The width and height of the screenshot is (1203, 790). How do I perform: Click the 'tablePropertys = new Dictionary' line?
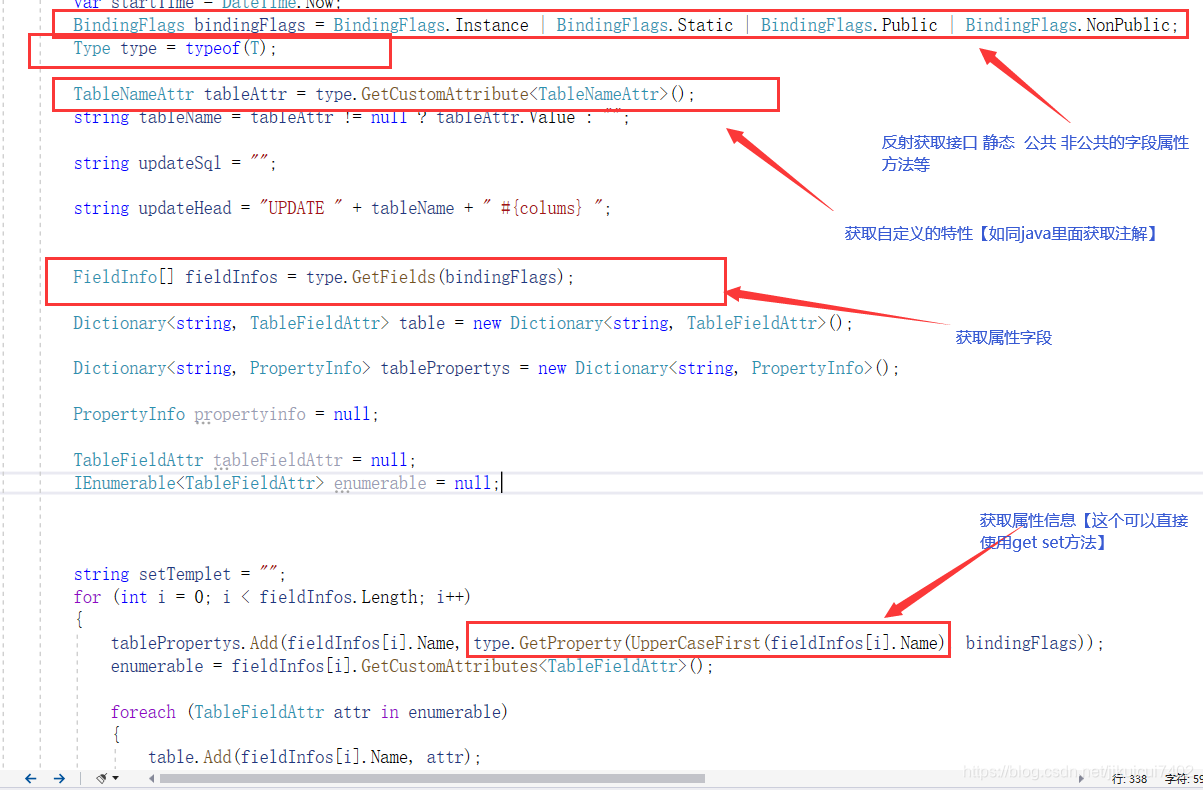486,368
